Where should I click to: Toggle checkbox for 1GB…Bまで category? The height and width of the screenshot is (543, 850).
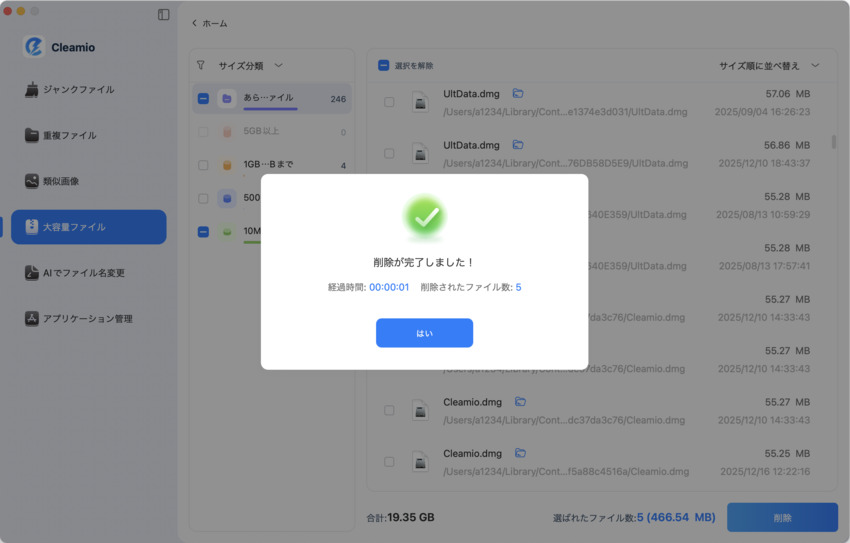click(203, 165)
